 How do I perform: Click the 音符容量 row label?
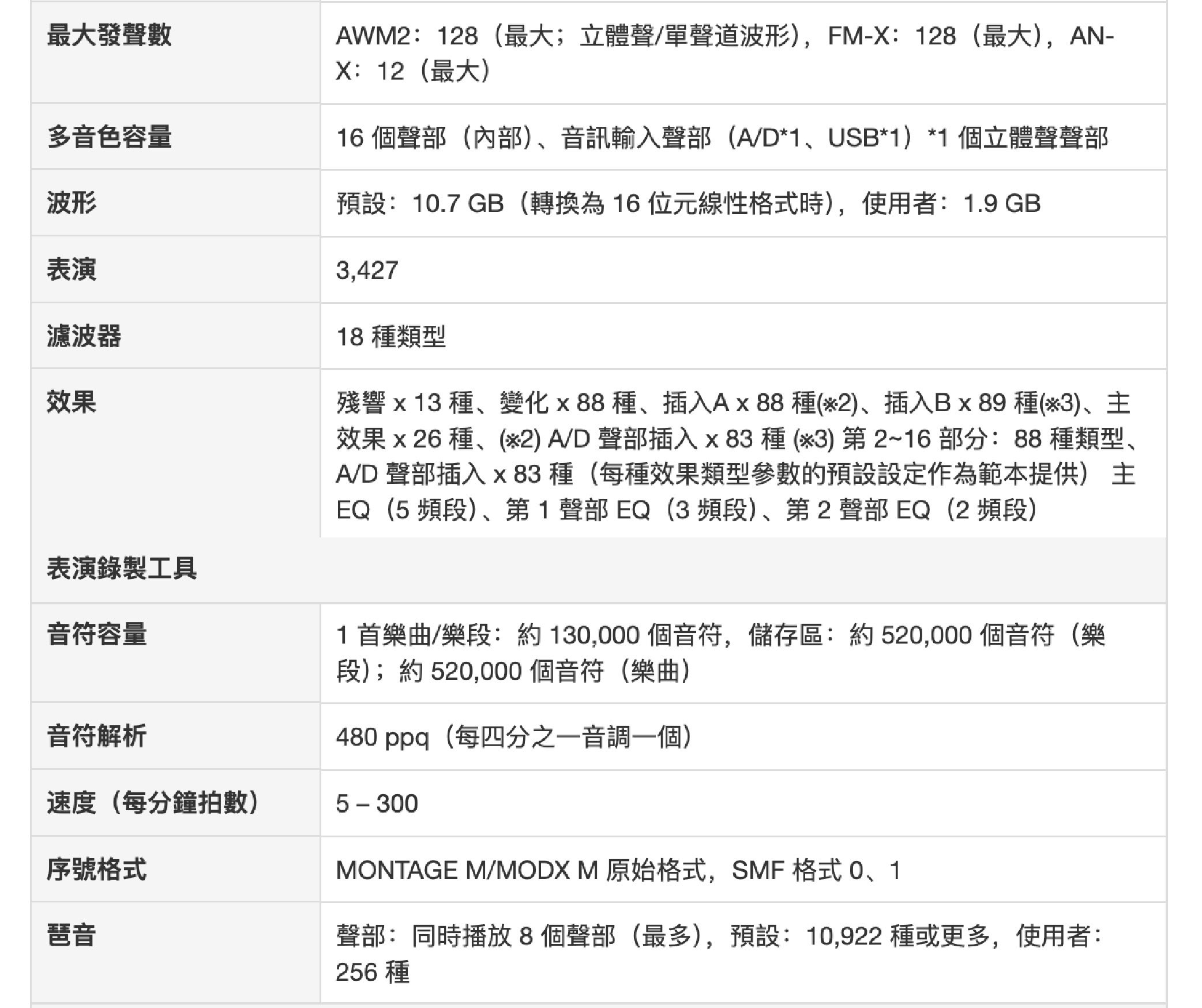tap(97, 634)
